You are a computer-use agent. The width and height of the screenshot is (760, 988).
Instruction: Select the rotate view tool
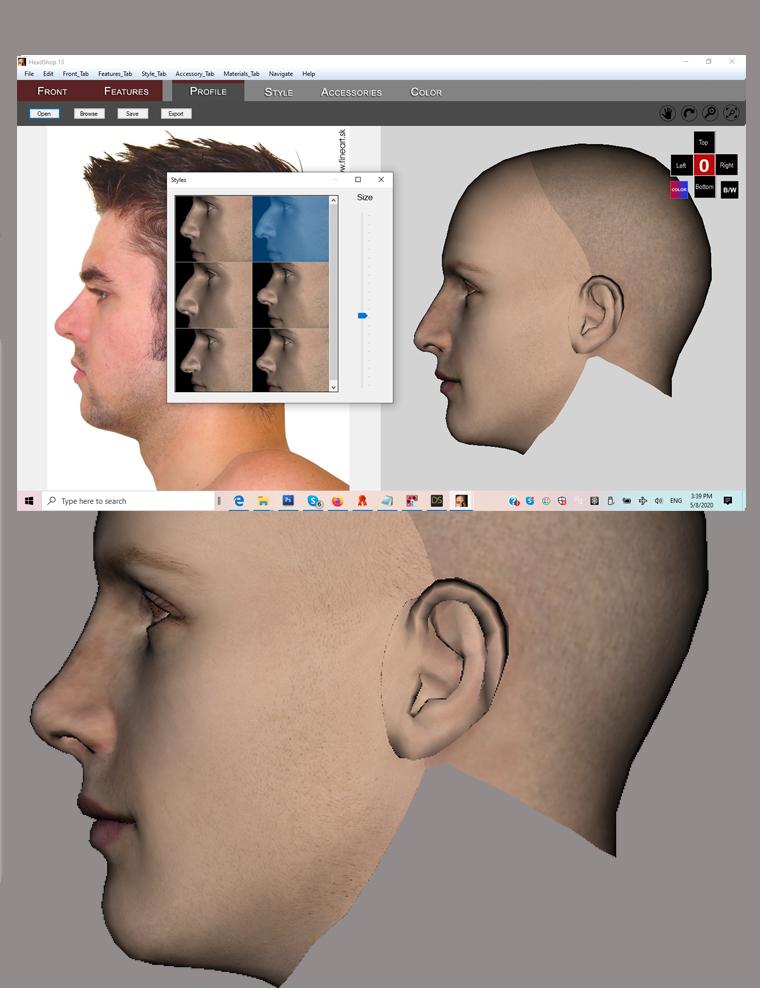point(689,113)
